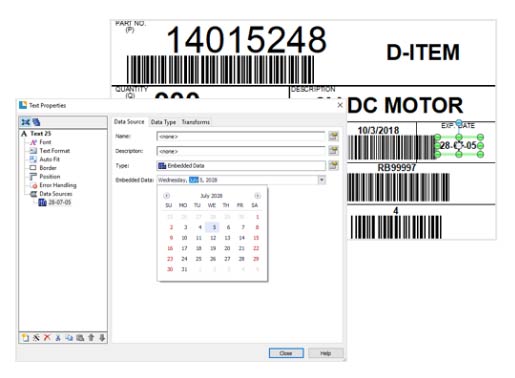The image size is (515, 378).
Task: Click the Name input field
Action: [241, 136]
